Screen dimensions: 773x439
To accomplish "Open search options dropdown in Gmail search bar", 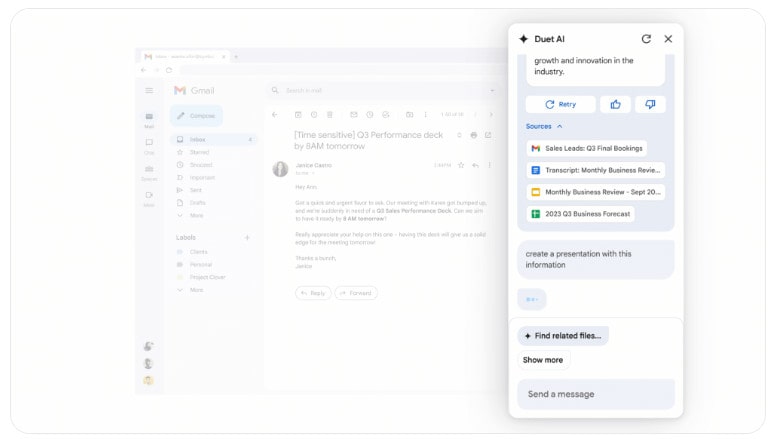I will [x=492, y=91].
